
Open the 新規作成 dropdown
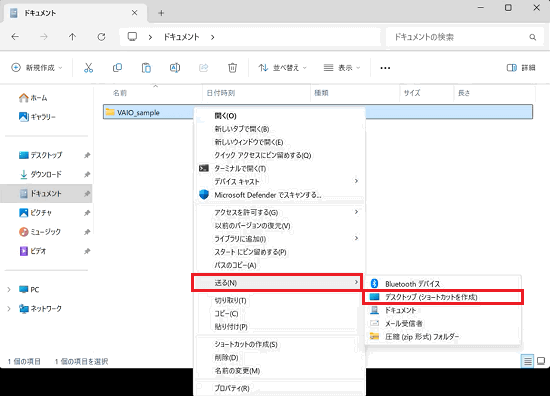[37, 68]
